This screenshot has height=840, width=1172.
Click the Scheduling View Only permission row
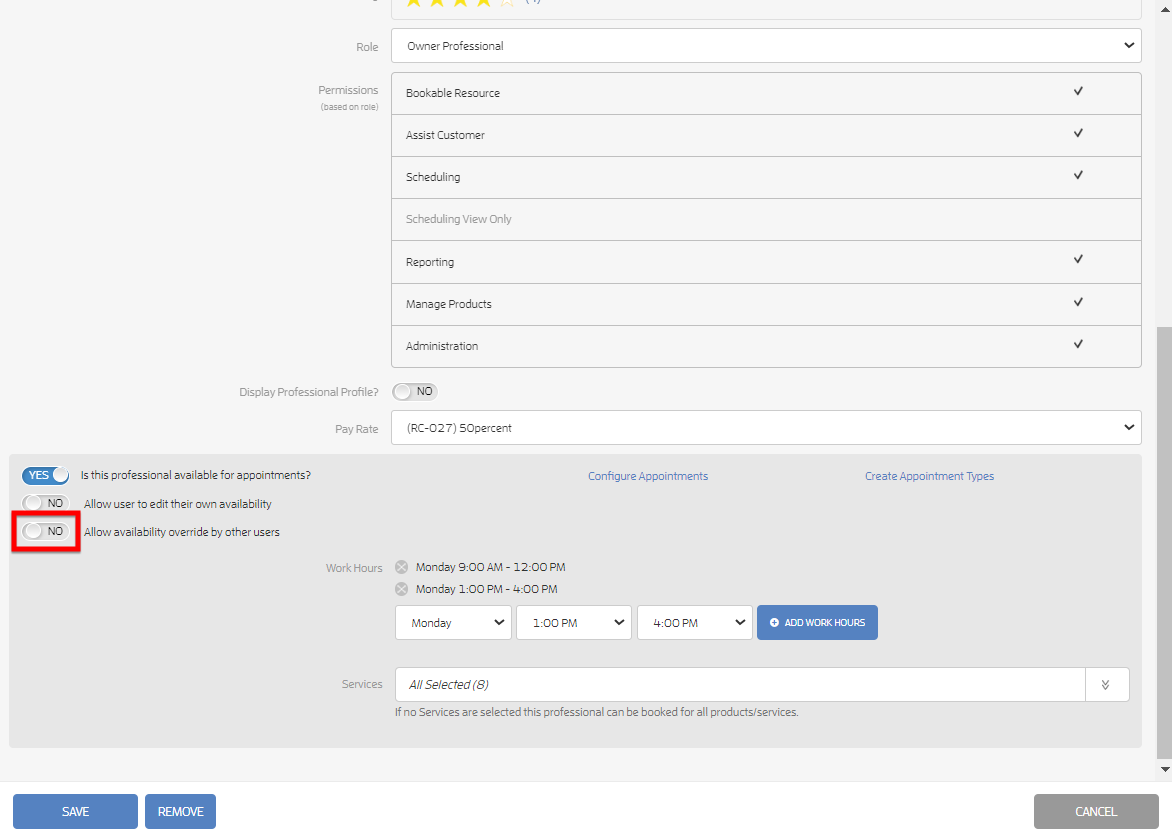pyautogui.click(x=766, y=220)
